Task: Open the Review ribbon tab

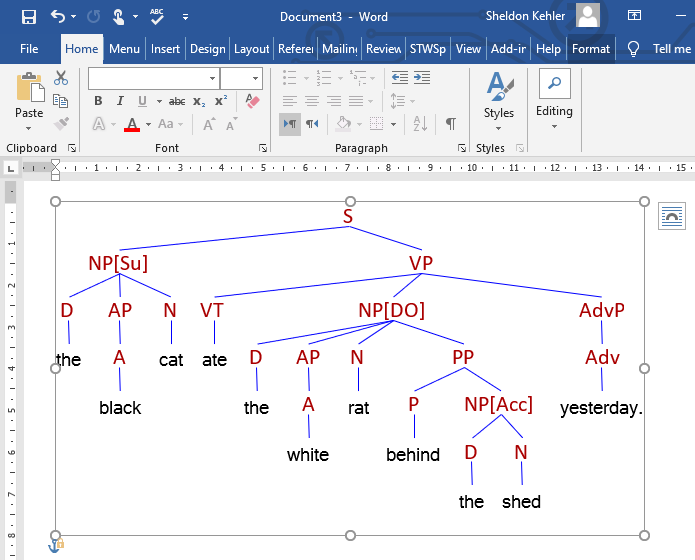Action: 383,49
